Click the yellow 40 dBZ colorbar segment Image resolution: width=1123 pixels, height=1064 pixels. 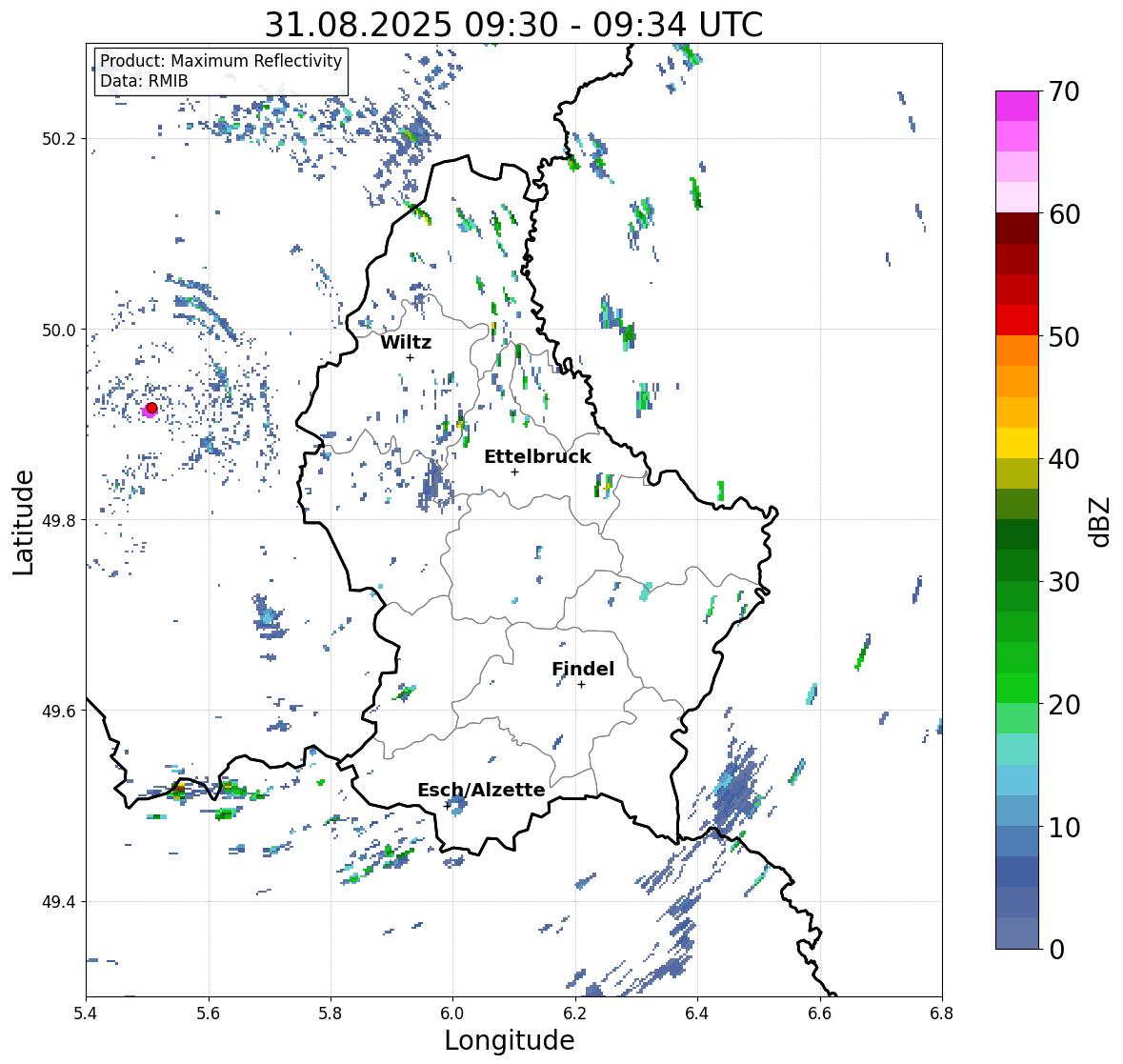1017,443
